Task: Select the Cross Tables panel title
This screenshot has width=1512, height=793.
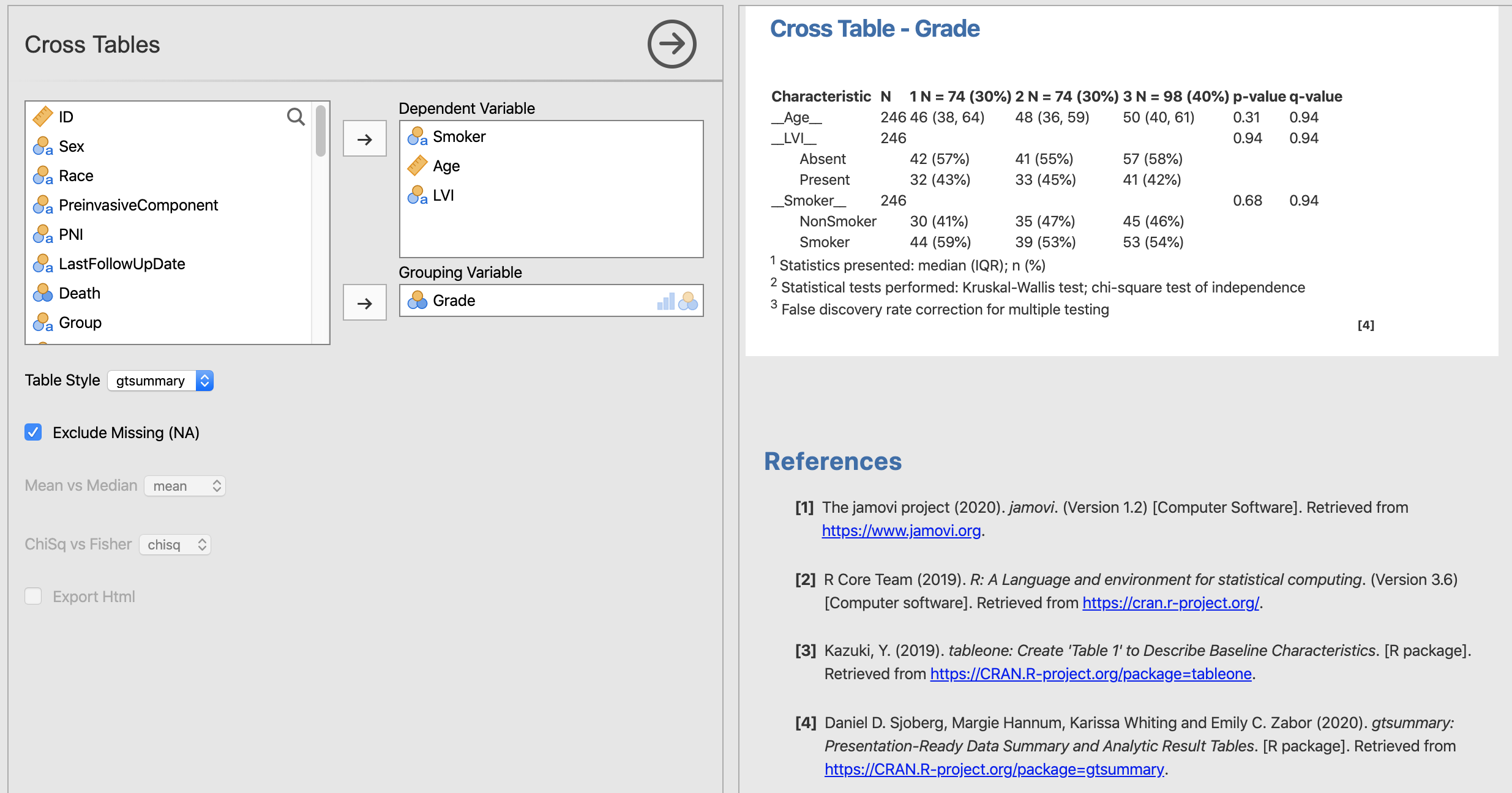Action: tap(92, 43)
